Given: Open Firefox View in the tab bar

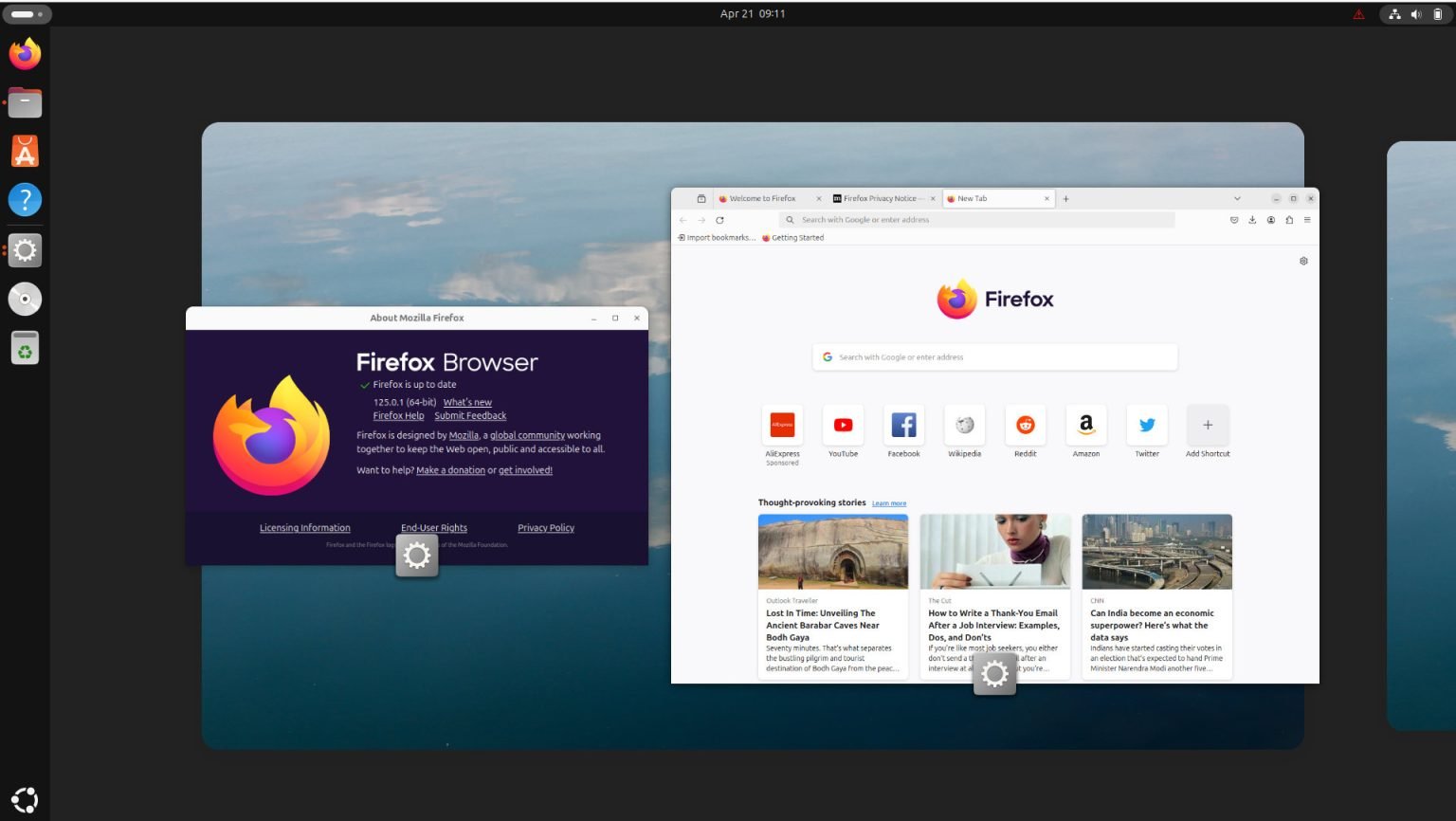Looking at the screenshot, I should point(701,198).
